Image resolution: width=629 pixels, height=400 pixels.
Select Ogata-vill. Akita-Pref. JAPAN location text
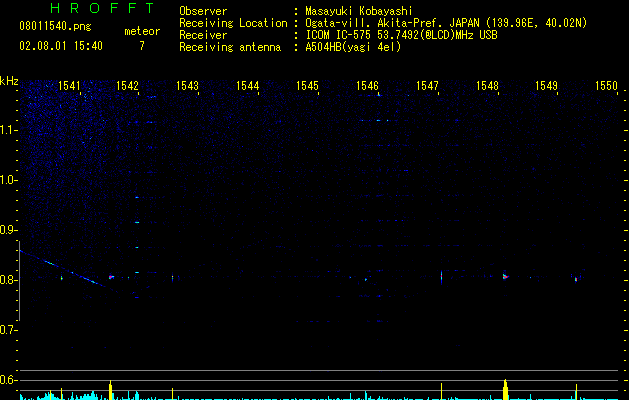point(446,23)
